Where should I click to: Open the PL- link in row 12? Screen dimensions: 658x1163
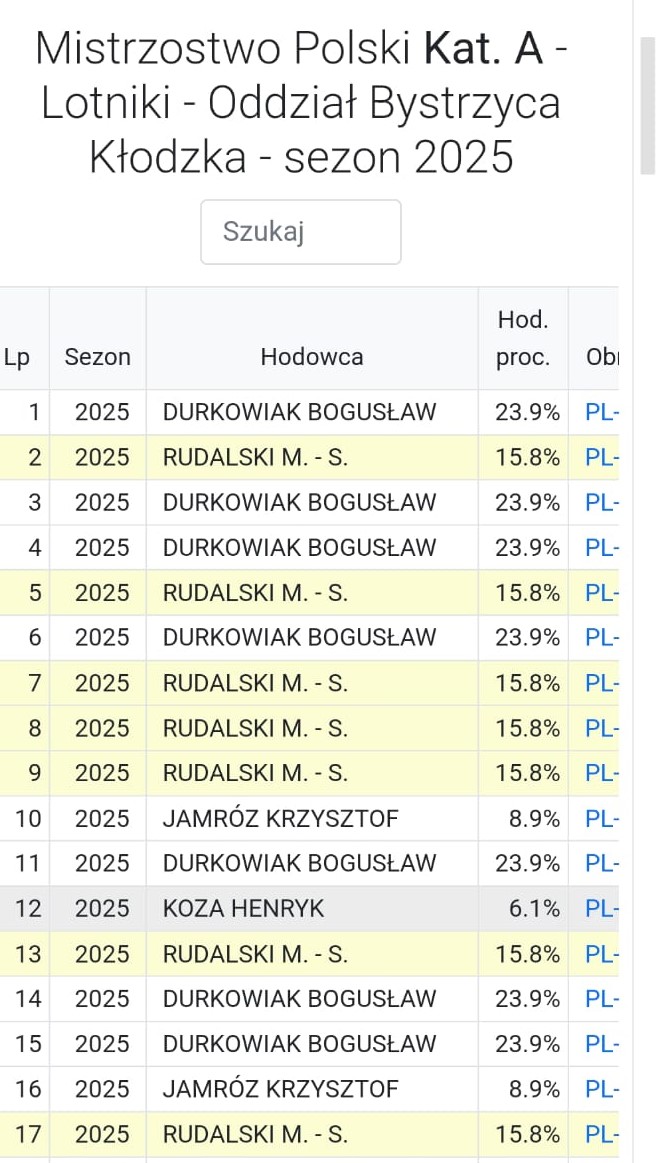coord(601,909)
